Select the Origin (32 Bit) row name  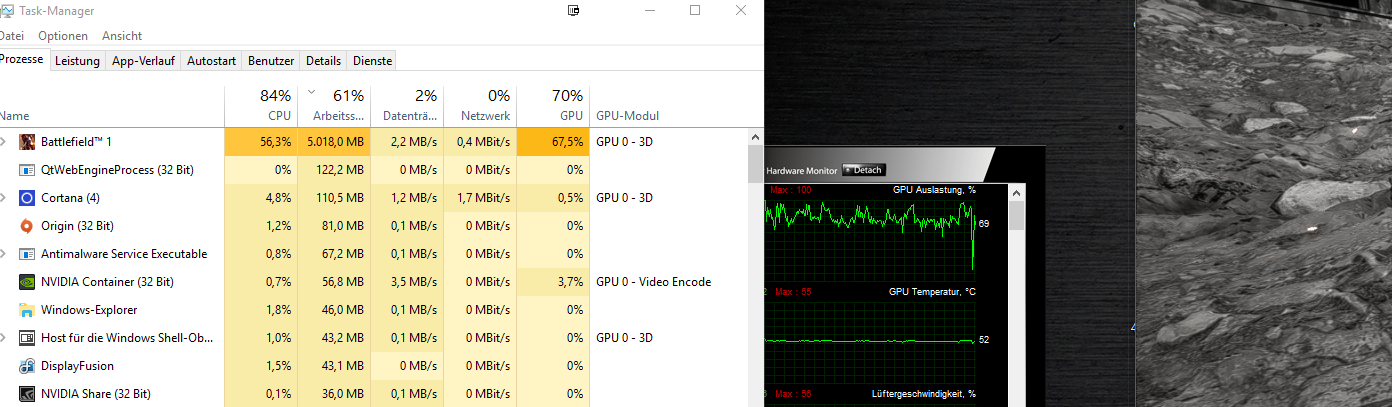tap(77, 226)
